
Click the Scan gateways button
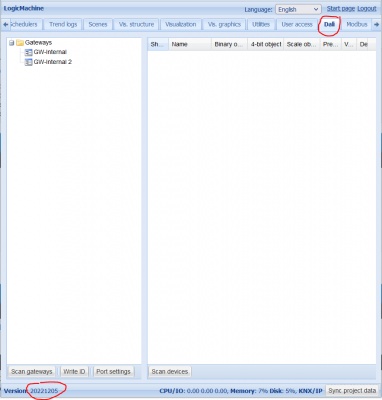32,371
